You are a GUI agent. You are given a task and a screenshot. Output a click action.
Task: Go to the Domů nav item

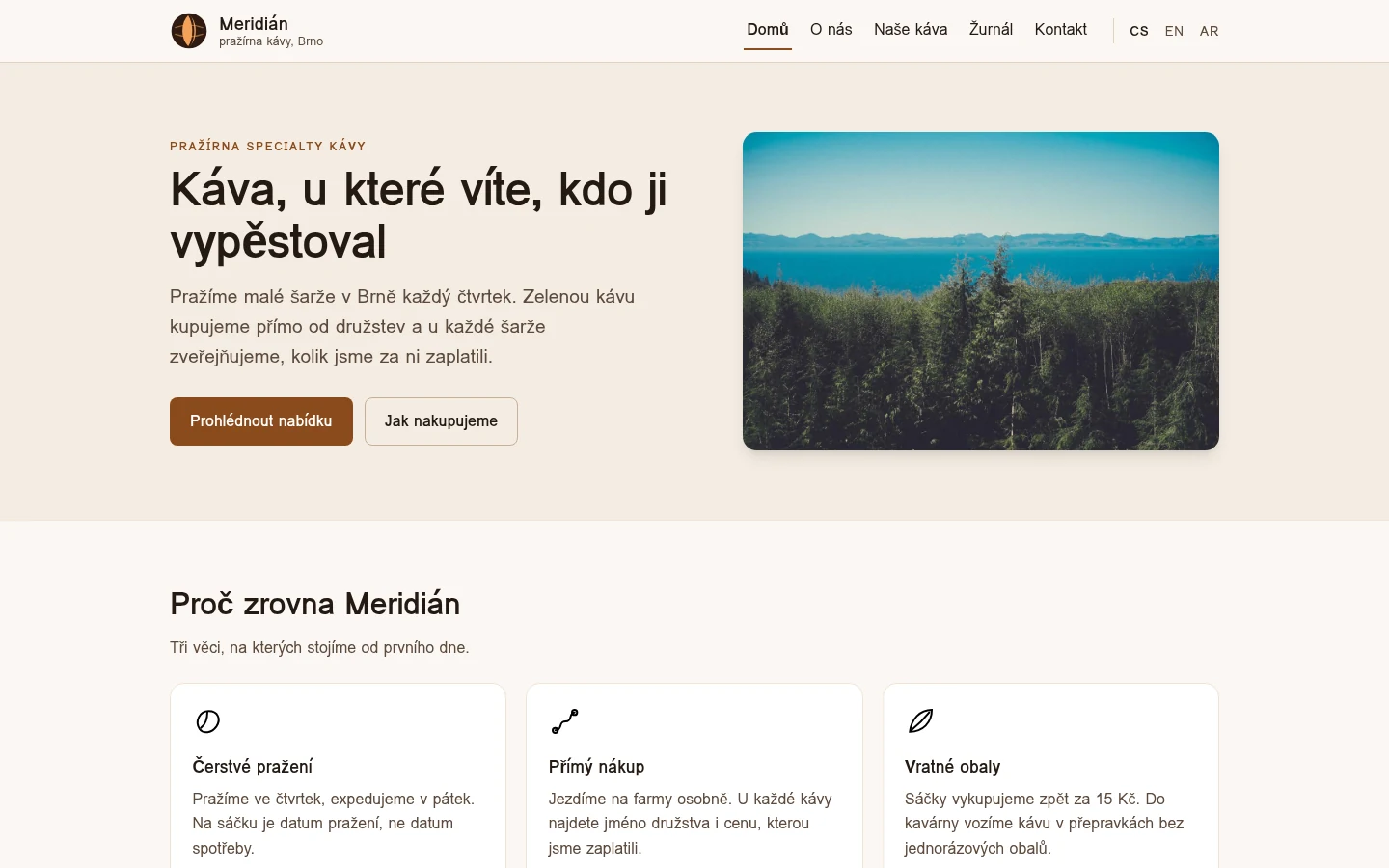pyautogui.click(x=768, y=30)
